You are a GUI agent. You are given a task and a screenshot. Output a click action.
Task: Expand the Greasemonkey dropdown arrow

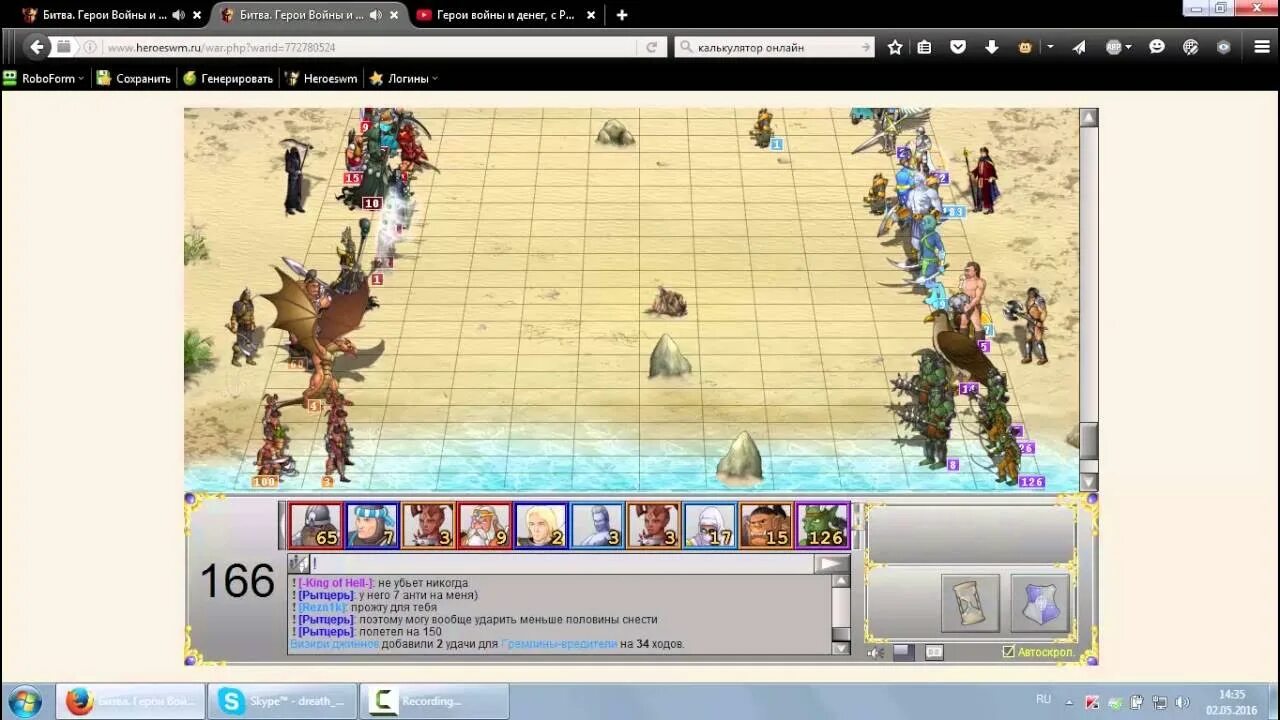(x=1050, y=47)
